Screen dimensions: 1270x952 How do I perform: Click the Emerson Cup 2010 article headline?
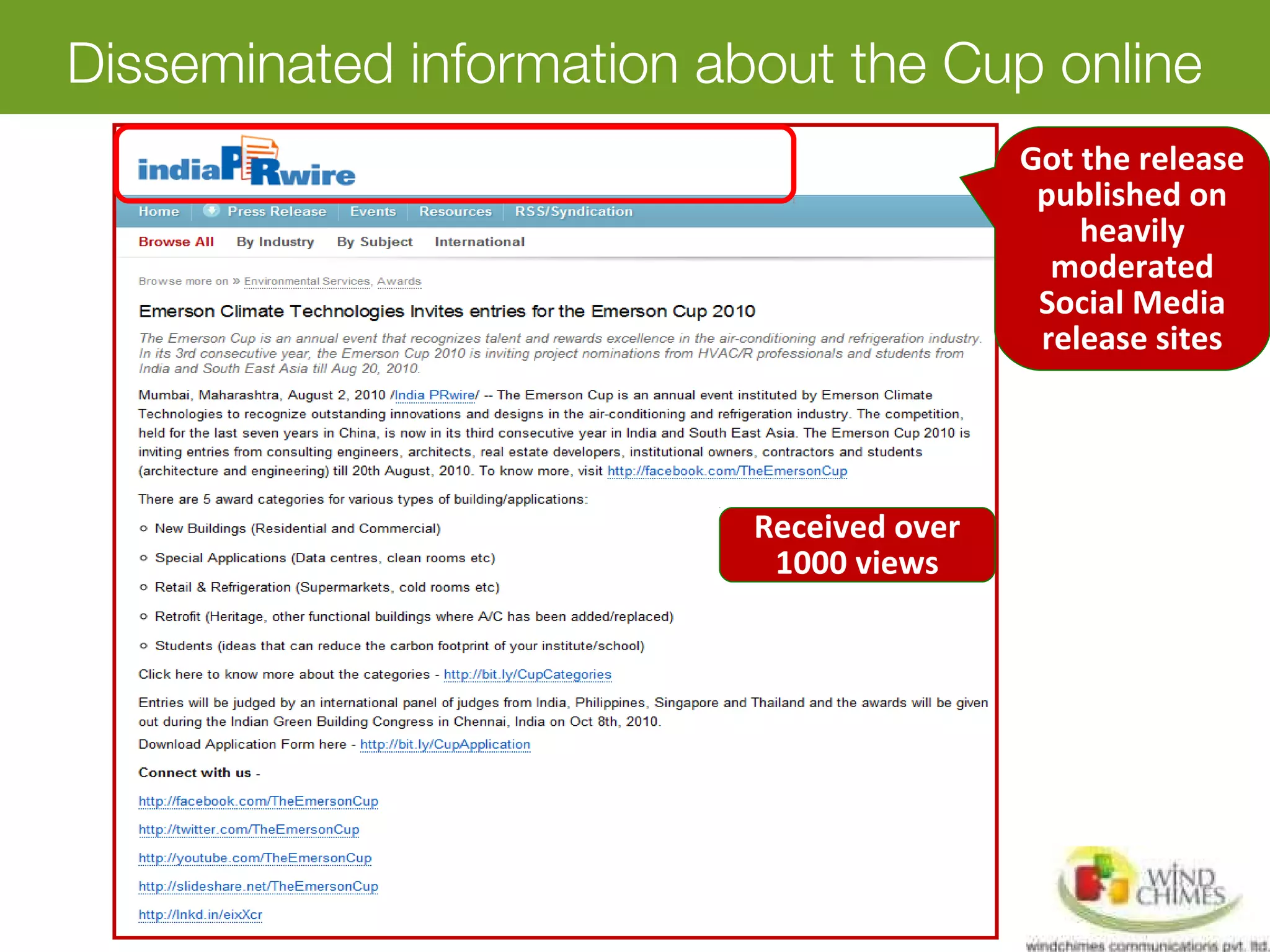(x=446, y=311)
